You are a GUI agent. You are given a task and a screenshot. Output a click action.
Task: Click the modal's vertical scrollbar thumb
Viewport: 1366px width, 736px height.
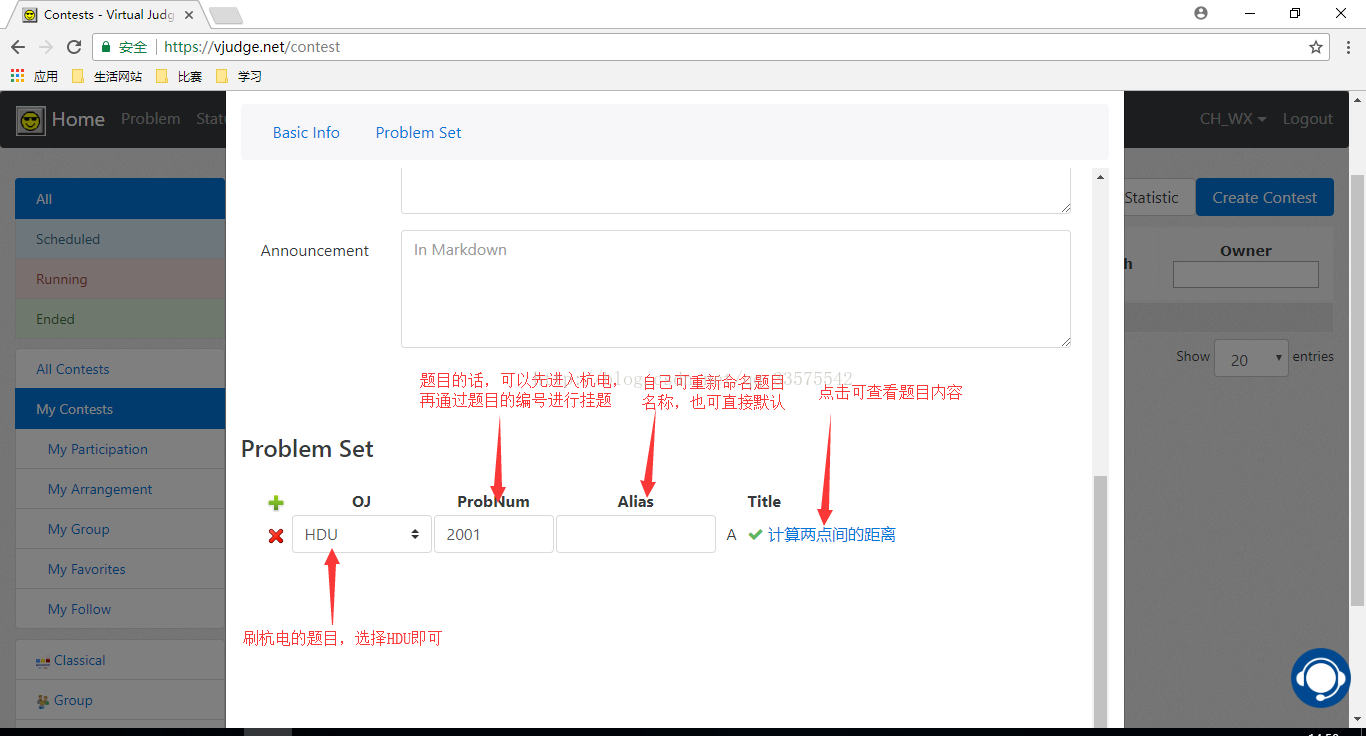pyautogui.click(x=1101, y=600)
